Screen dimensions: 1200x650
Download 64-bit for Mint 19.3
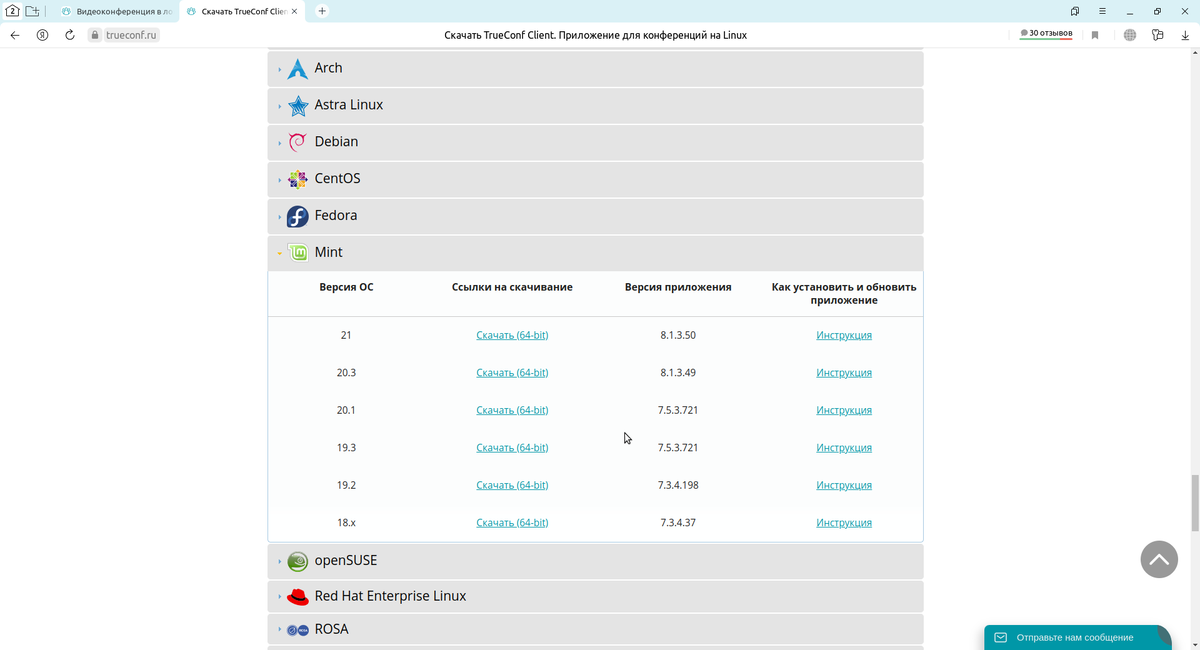(x=512, y=448)
